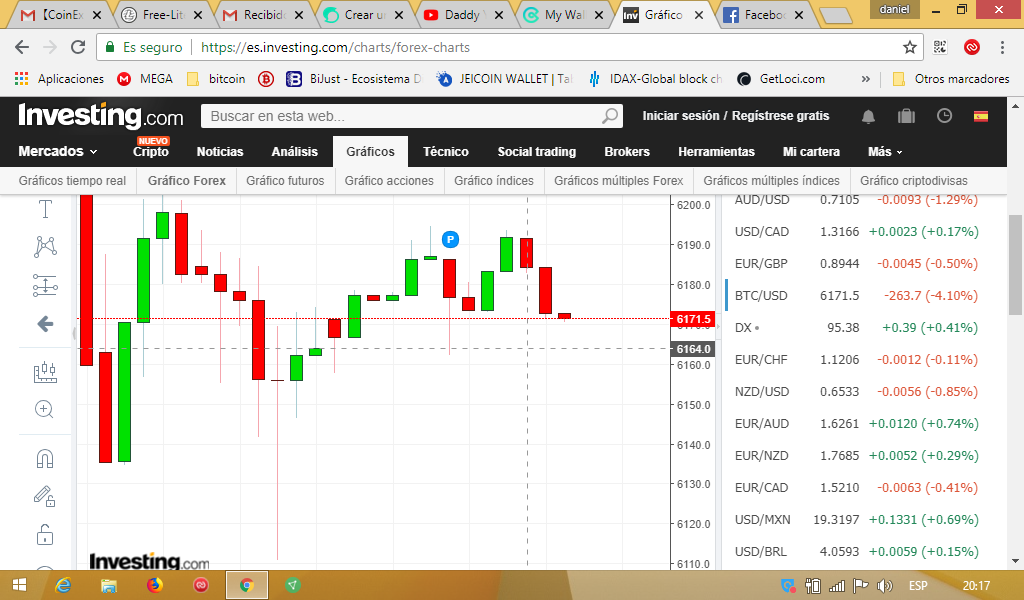Switch to Gráfico acciones tab
Screen dimensions: 1024x600
click(389, 181)
